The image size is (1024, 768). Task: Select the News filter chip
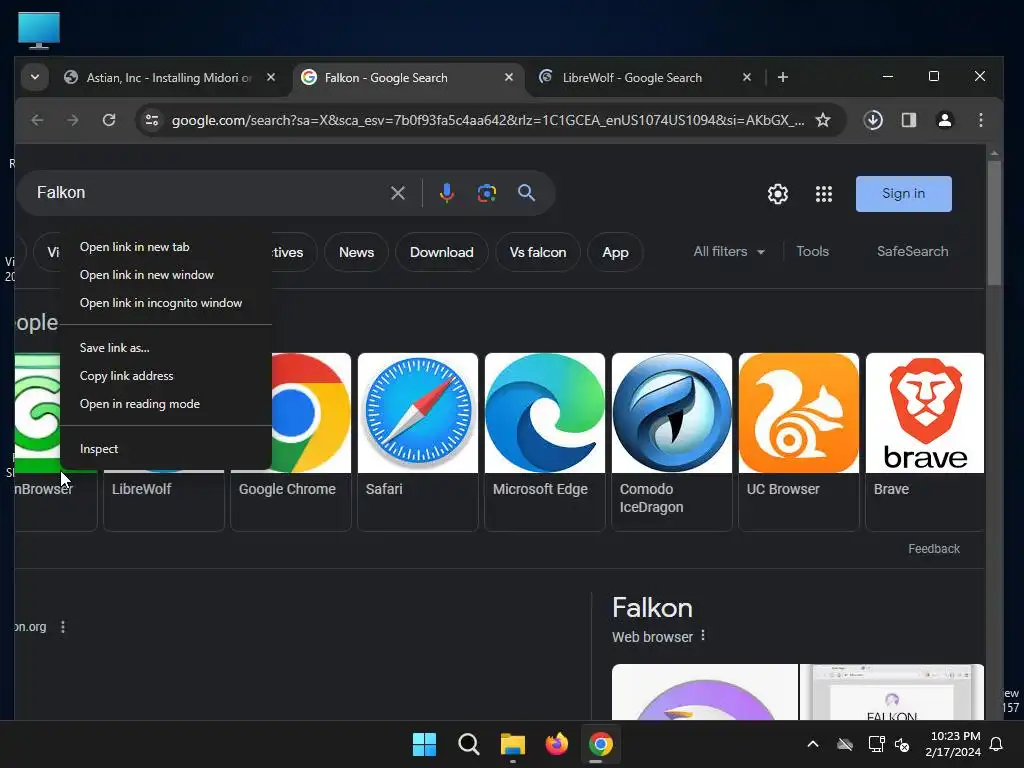pyautogui.click(x=357, y=252)
